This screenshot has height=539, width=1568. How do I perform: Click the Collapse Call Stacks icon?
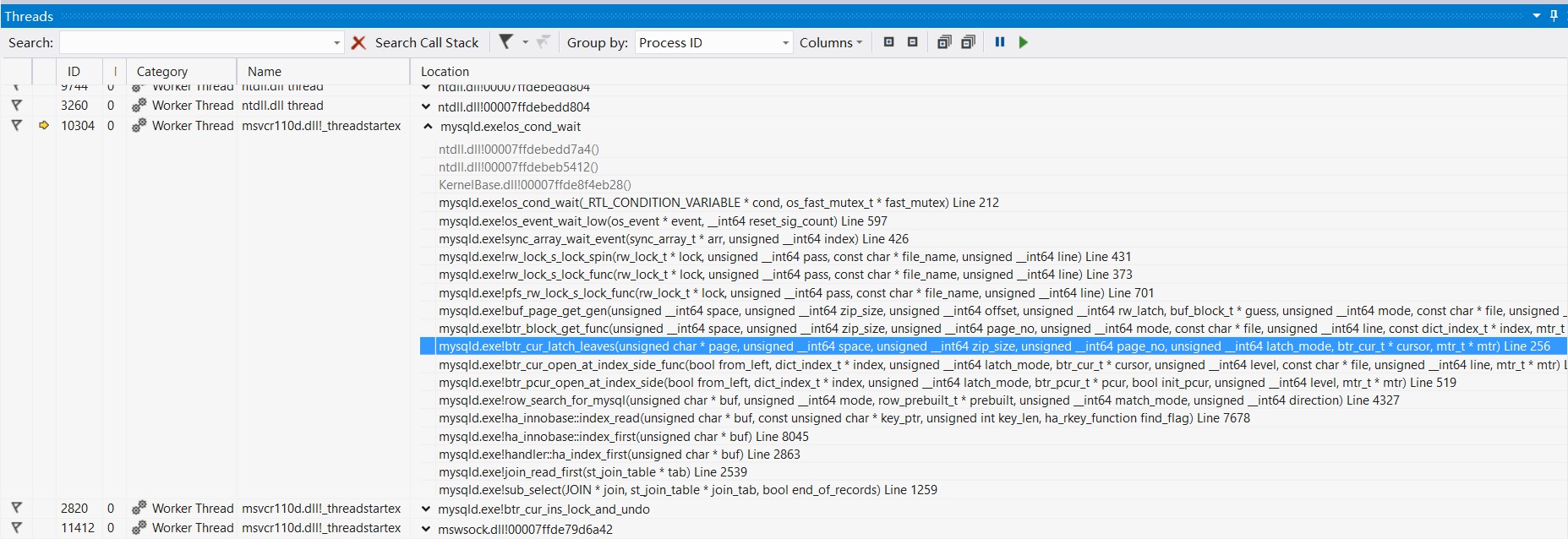pyautogui.click(x=968, y=41)
